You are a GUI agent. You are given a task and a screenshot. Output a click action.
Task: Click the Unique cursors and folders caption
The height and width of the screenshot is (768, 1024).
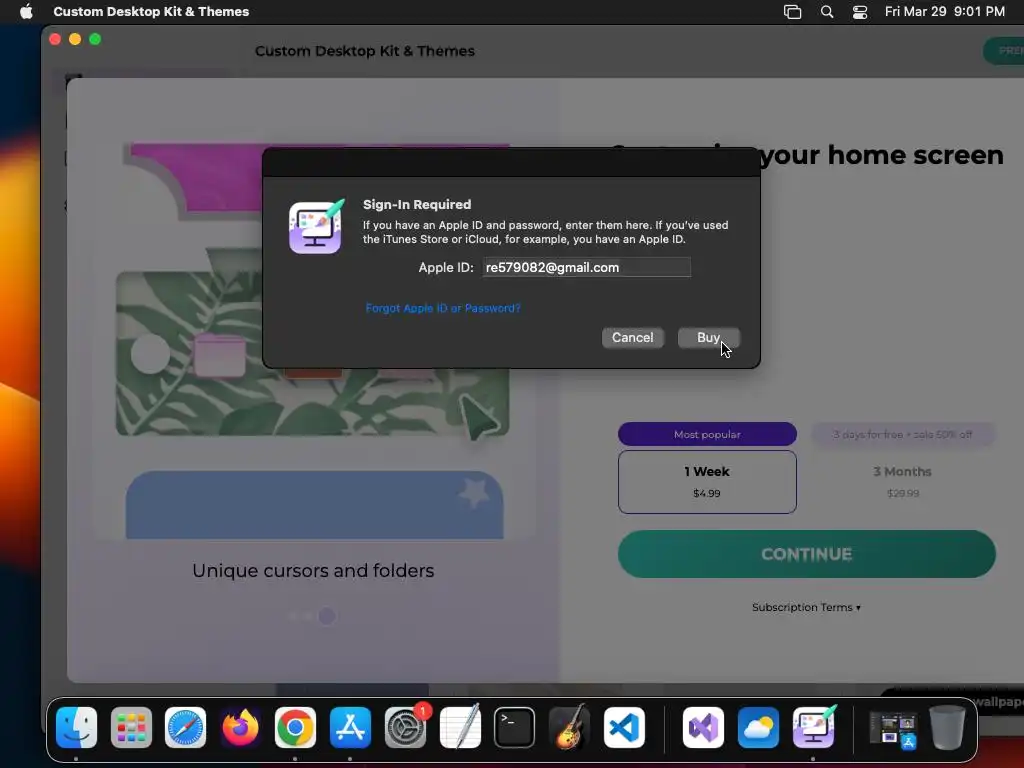pyautogui.click(x=313, y=571)
